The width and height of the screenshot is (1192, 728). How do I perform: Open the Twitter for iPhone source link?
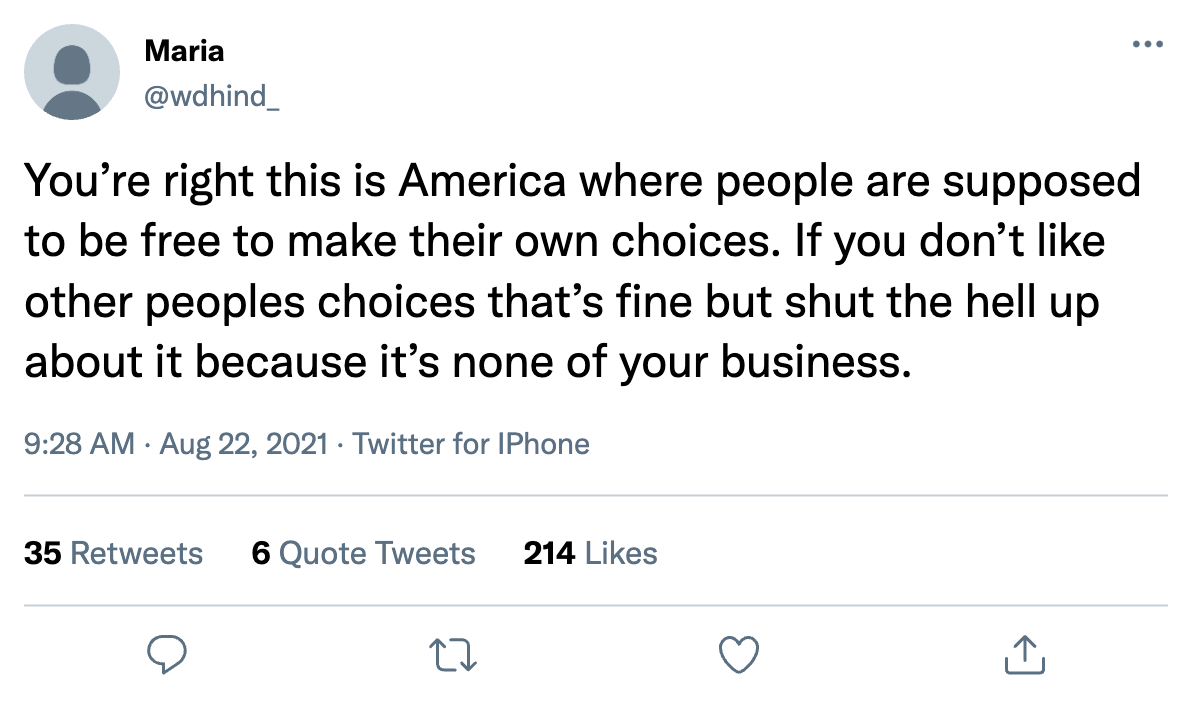[471, 443]
